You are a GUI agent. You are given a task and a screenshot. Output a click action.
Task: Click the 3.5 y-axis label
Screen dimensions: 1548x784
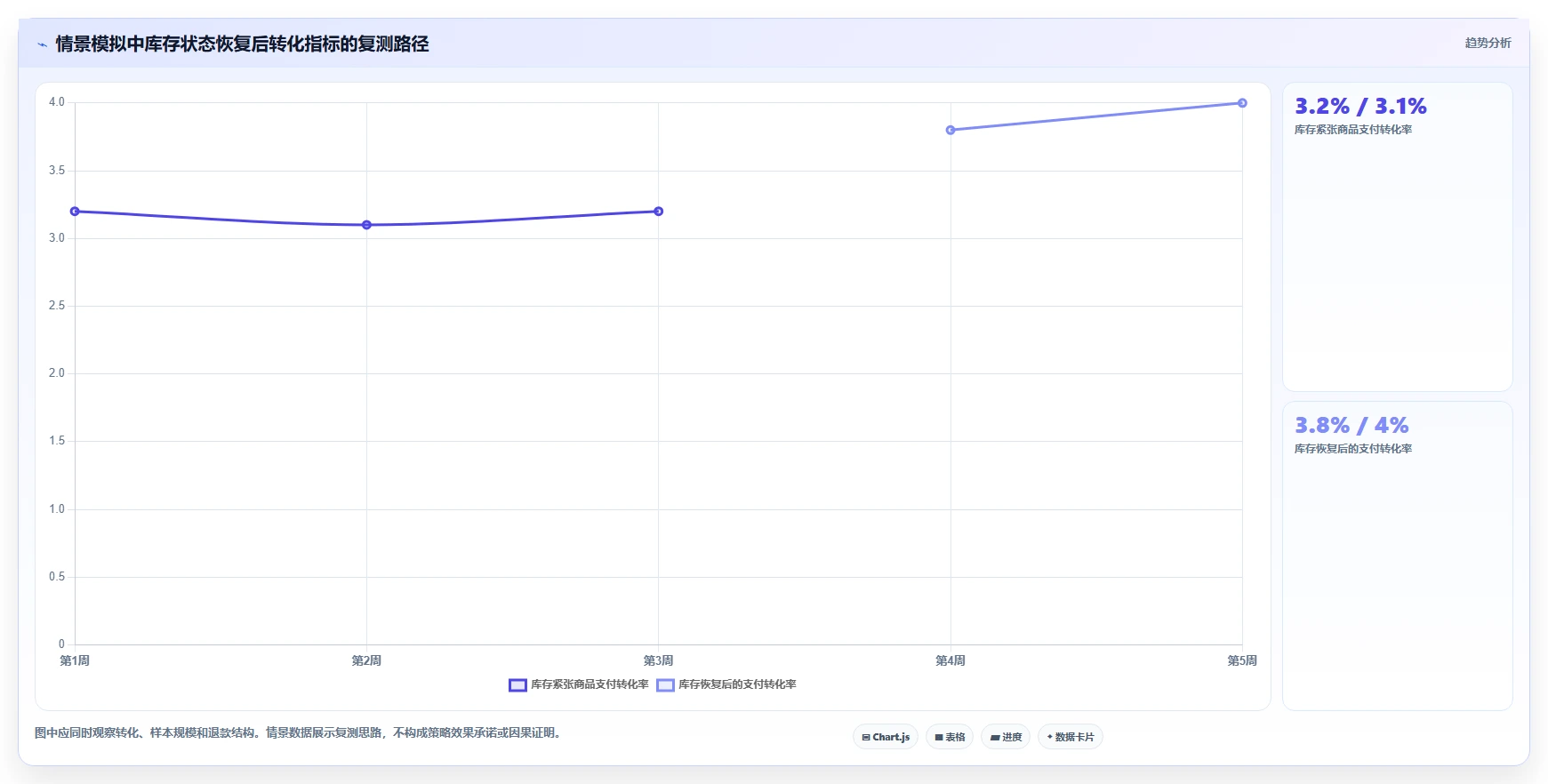57,171
